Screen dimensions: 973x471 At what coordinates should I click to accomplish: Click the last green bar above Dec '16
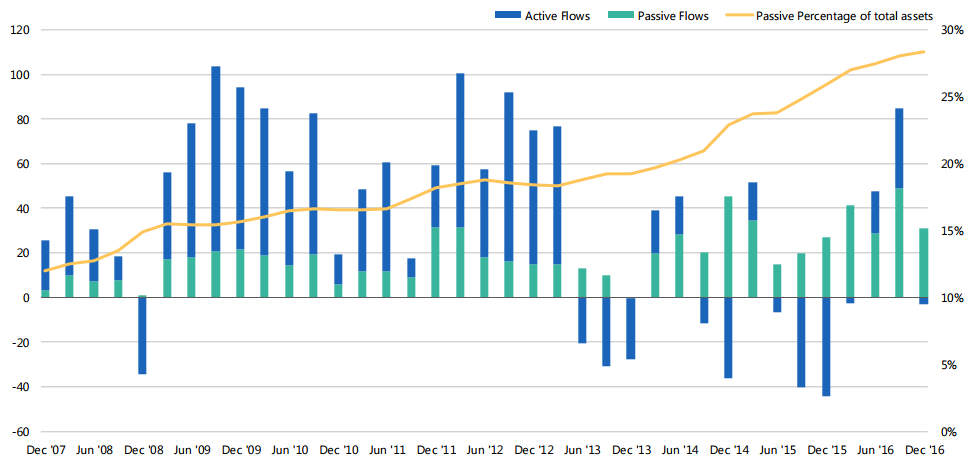(x=923, y=262)
